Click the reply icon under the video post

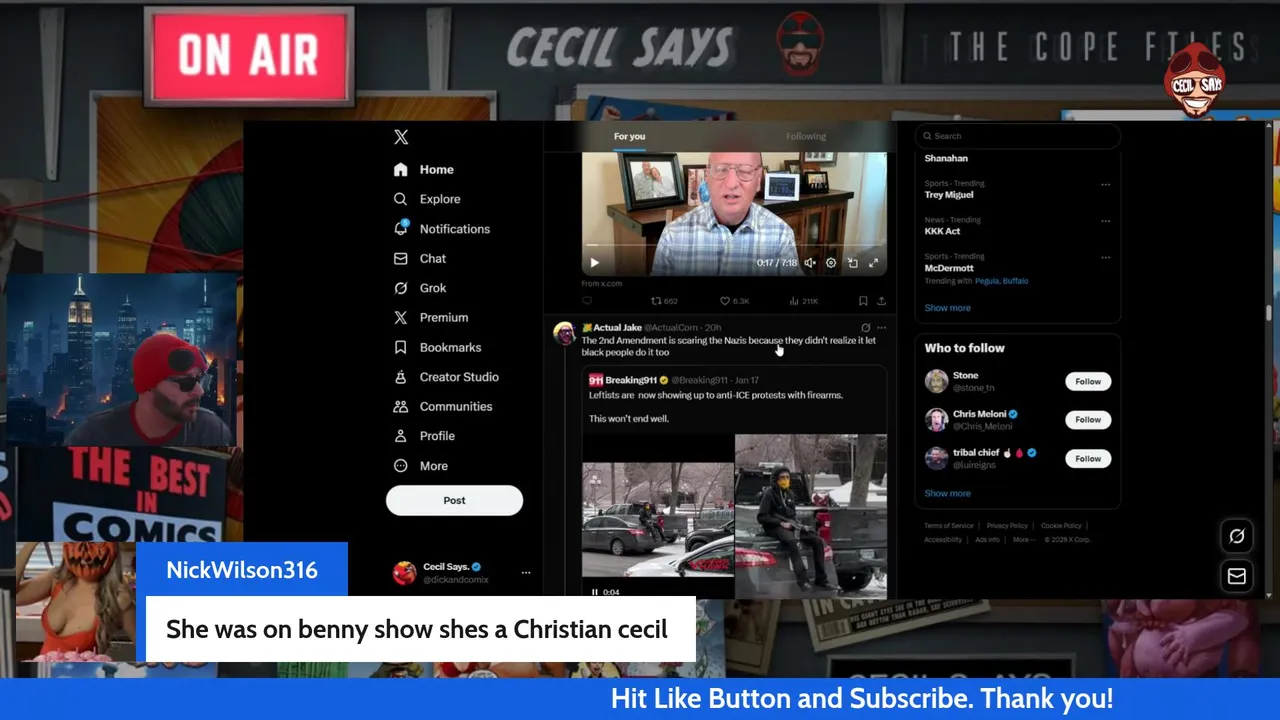587,300
